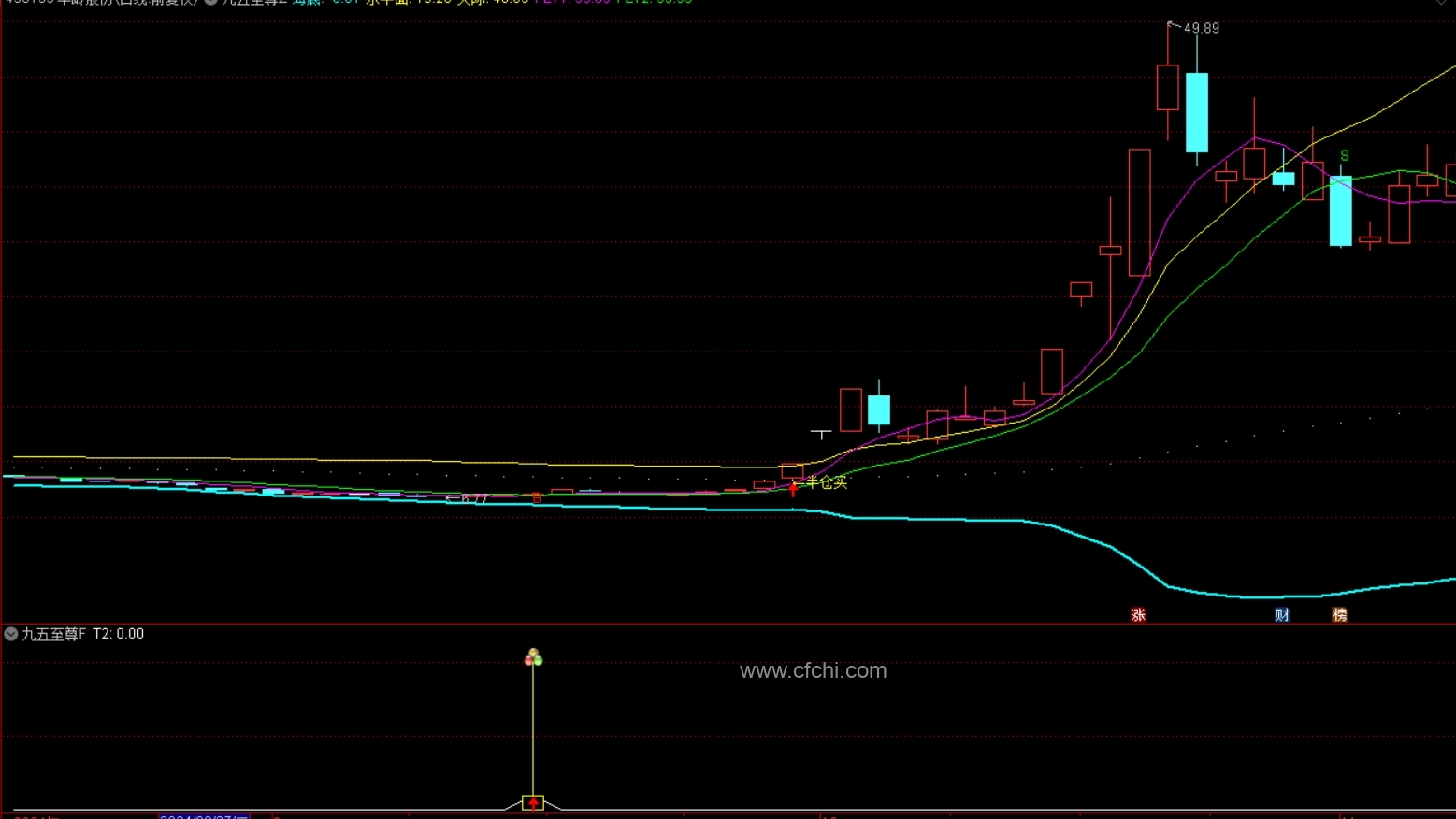Select the tall cyan candlestick below 49.89
This screenshot has width=1456, height=819.
point(1197,112)
